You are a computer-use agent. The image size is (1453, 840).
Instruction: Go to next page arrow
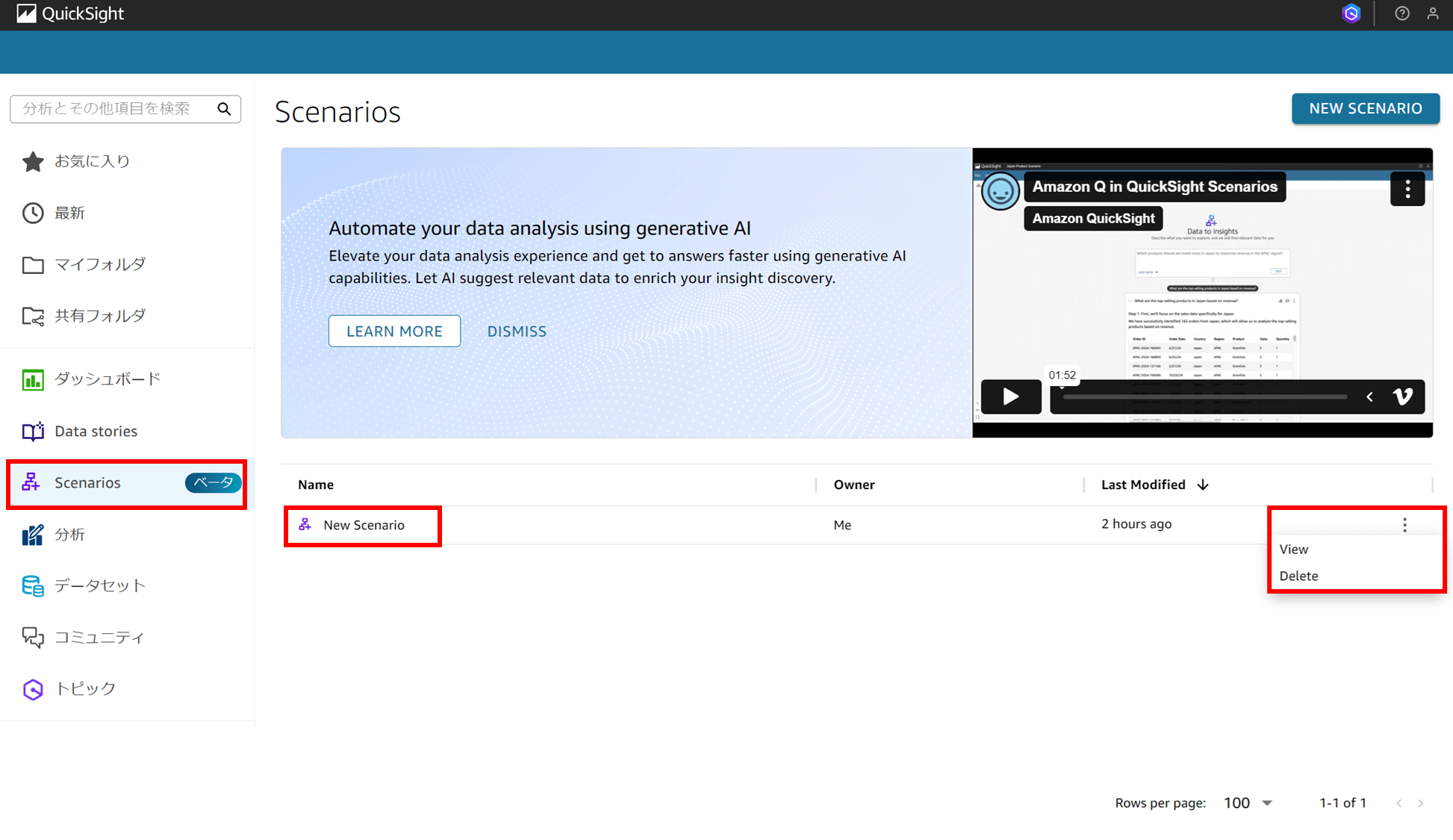(x=1421, y=803)
